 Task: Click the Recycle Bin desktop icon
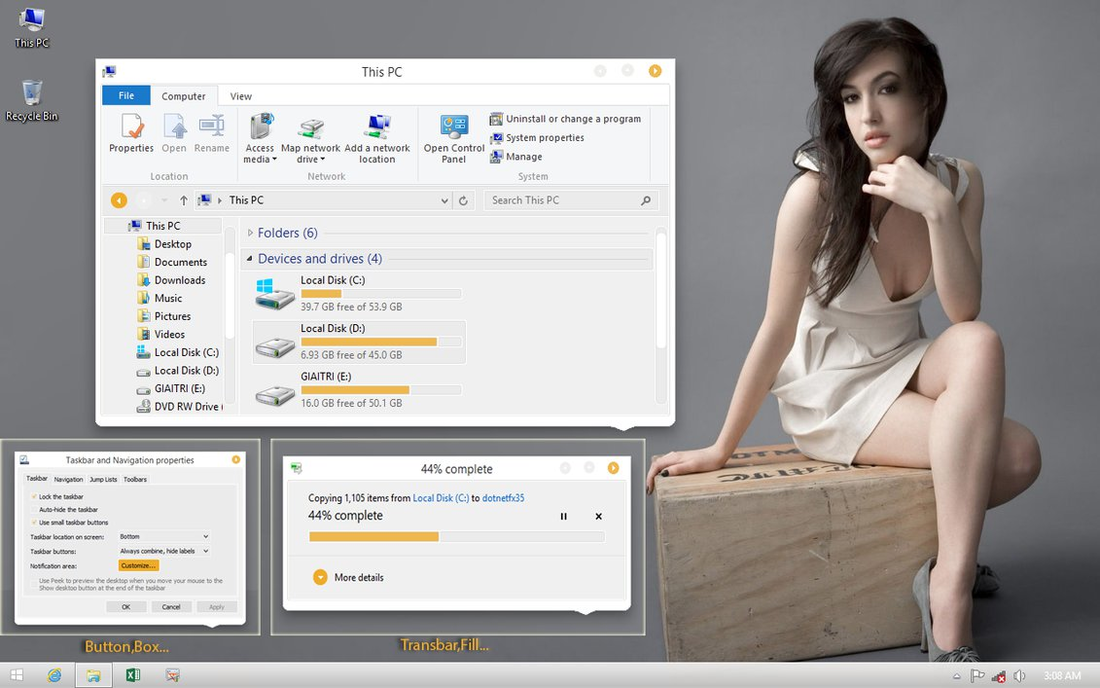tap(32, 100)
